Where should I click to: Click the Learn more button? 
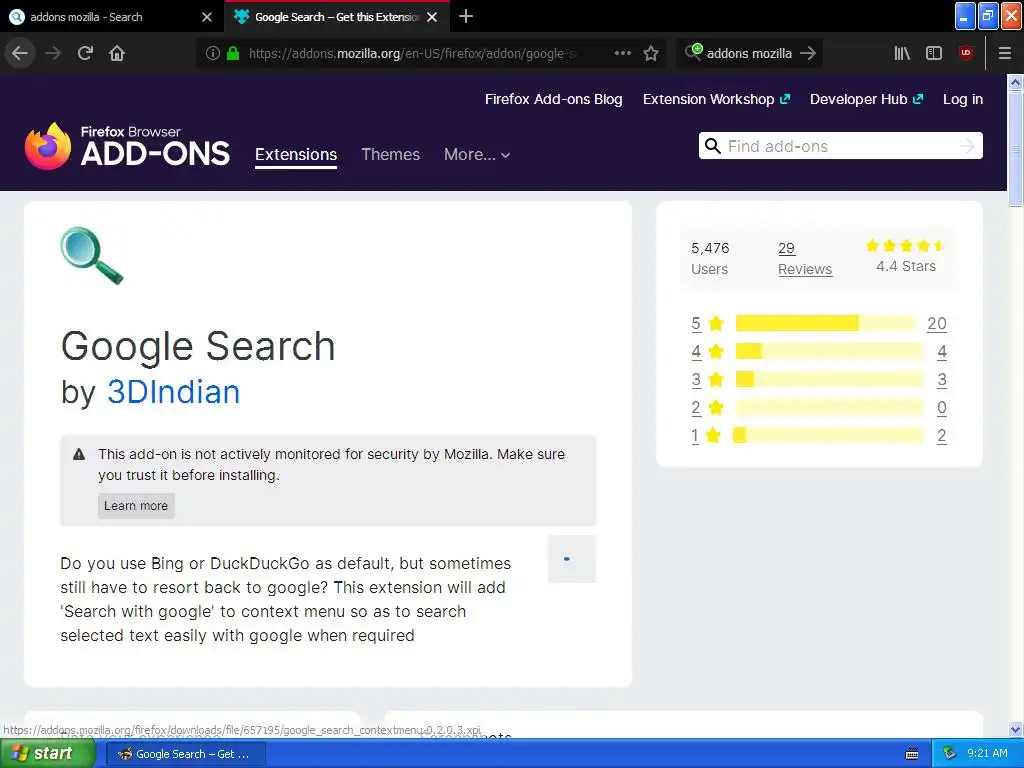tap(136, 505)
